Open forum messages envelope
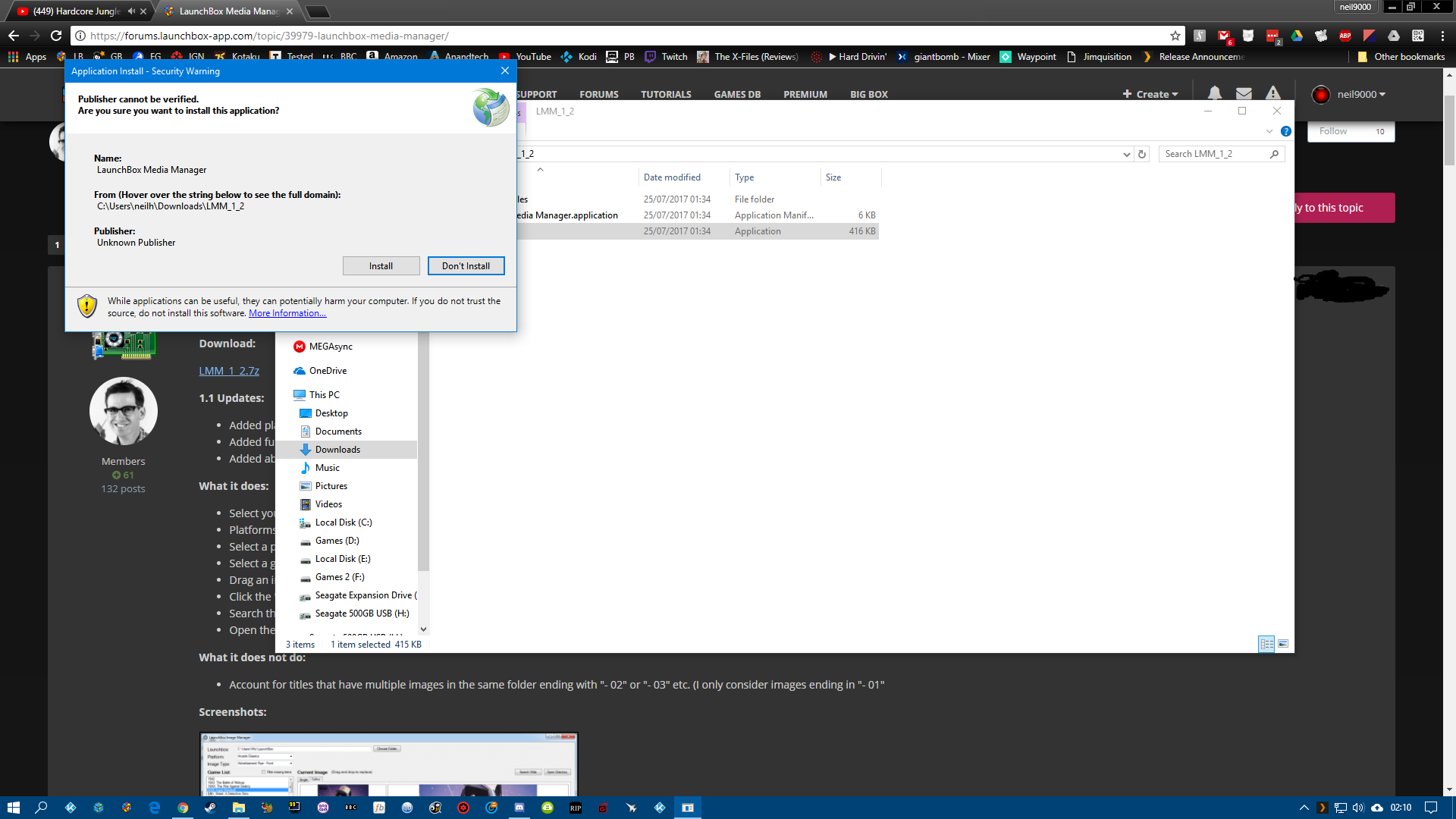Screen dimensions: 1456x819 (x=1244, y=93)
